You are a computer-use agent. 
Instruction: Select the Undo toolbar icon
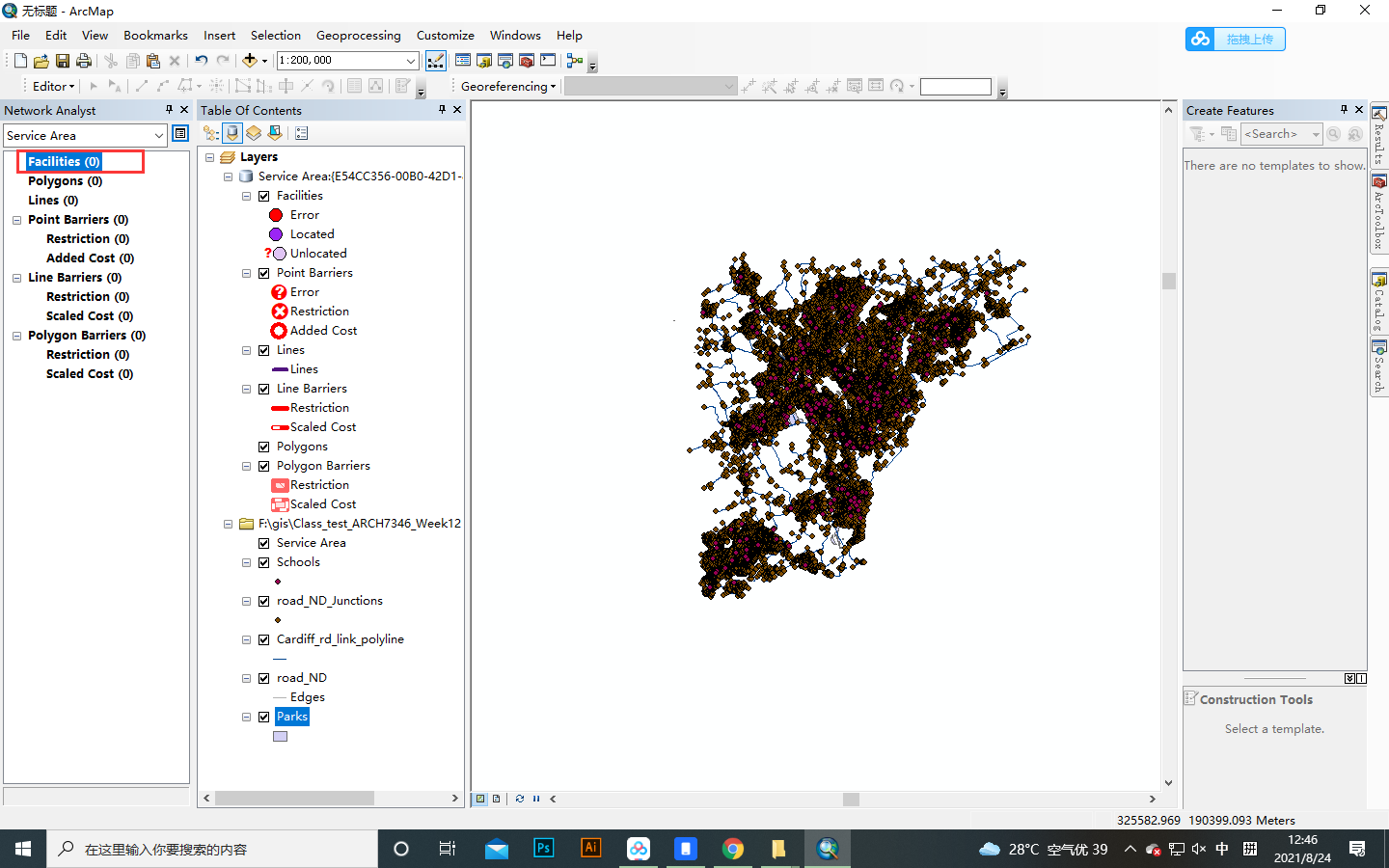point(202,60)
